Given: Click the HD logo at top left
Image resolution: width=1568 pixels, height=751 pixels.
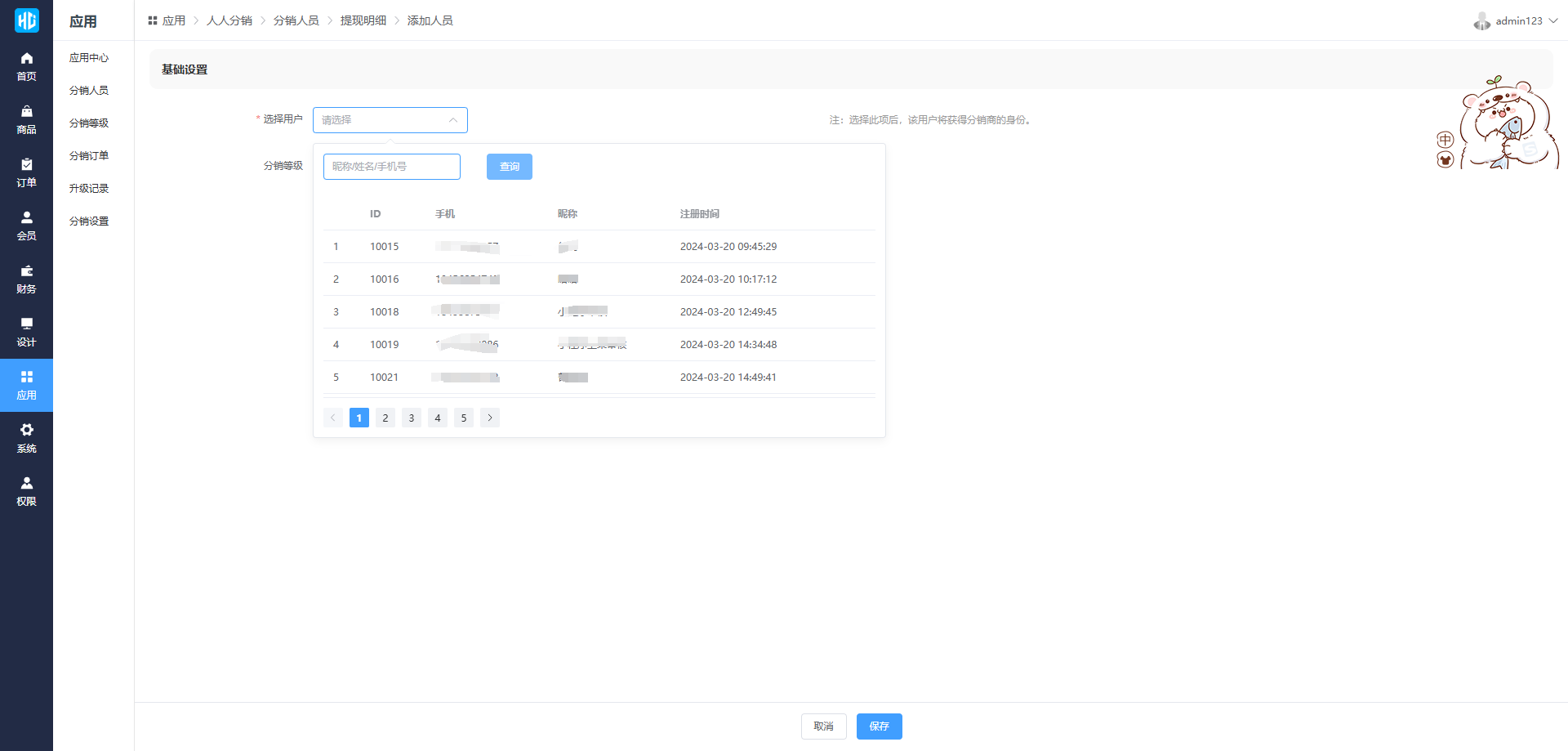Looking at the screenshot, I should point(26,20).
